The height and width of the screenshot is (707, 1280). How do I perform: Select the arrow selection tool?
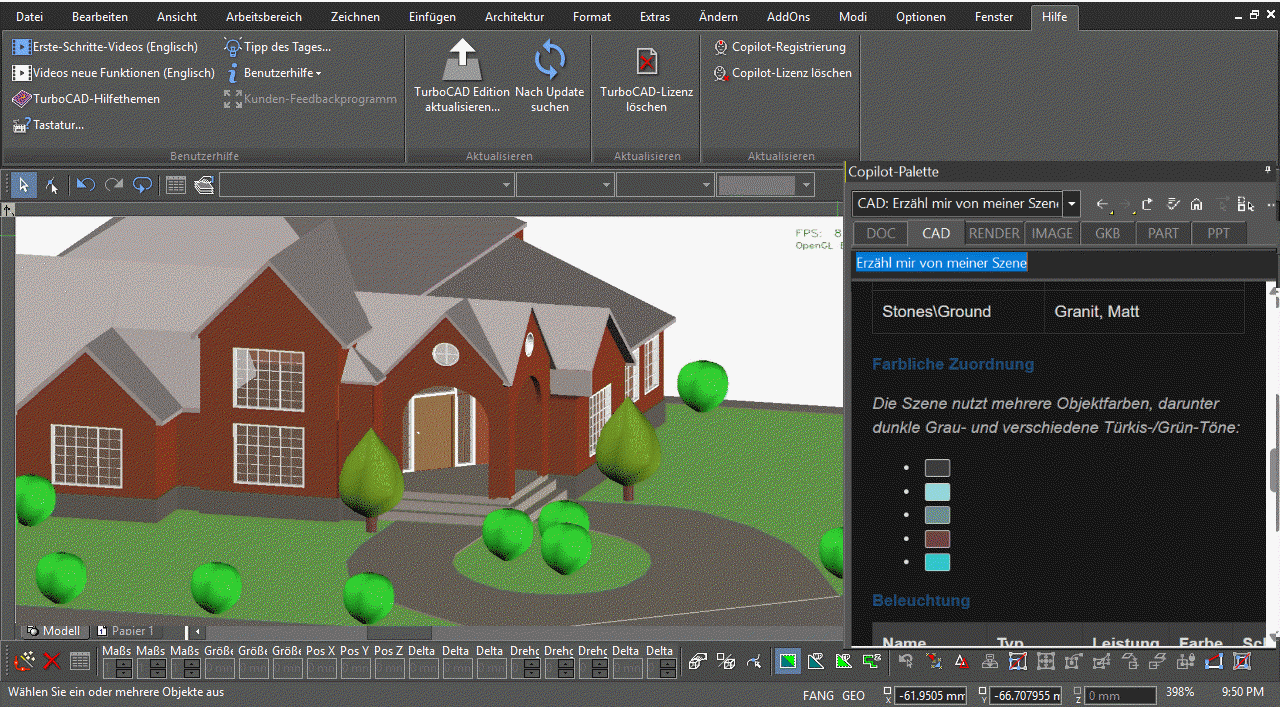pyautogui.click(x=24, y=185)
